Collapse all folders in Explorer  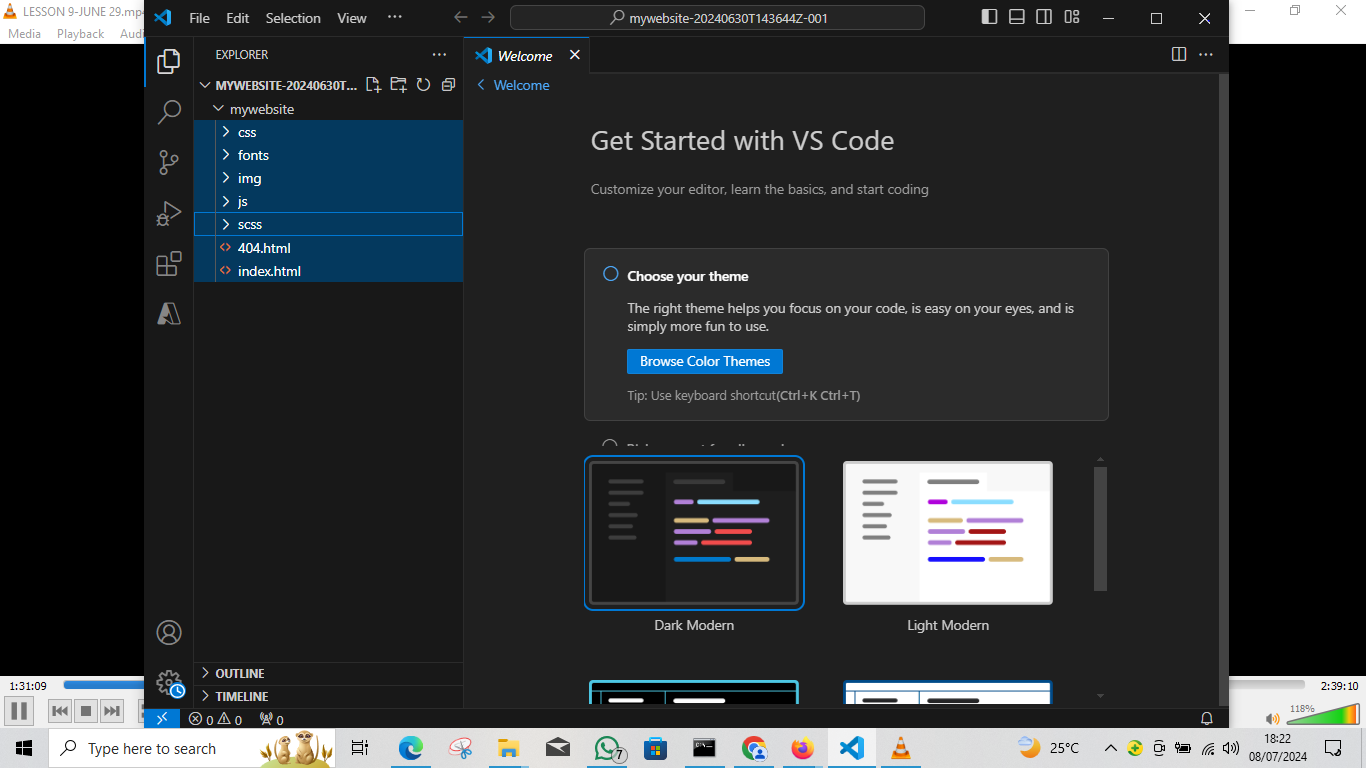(448, 85)
